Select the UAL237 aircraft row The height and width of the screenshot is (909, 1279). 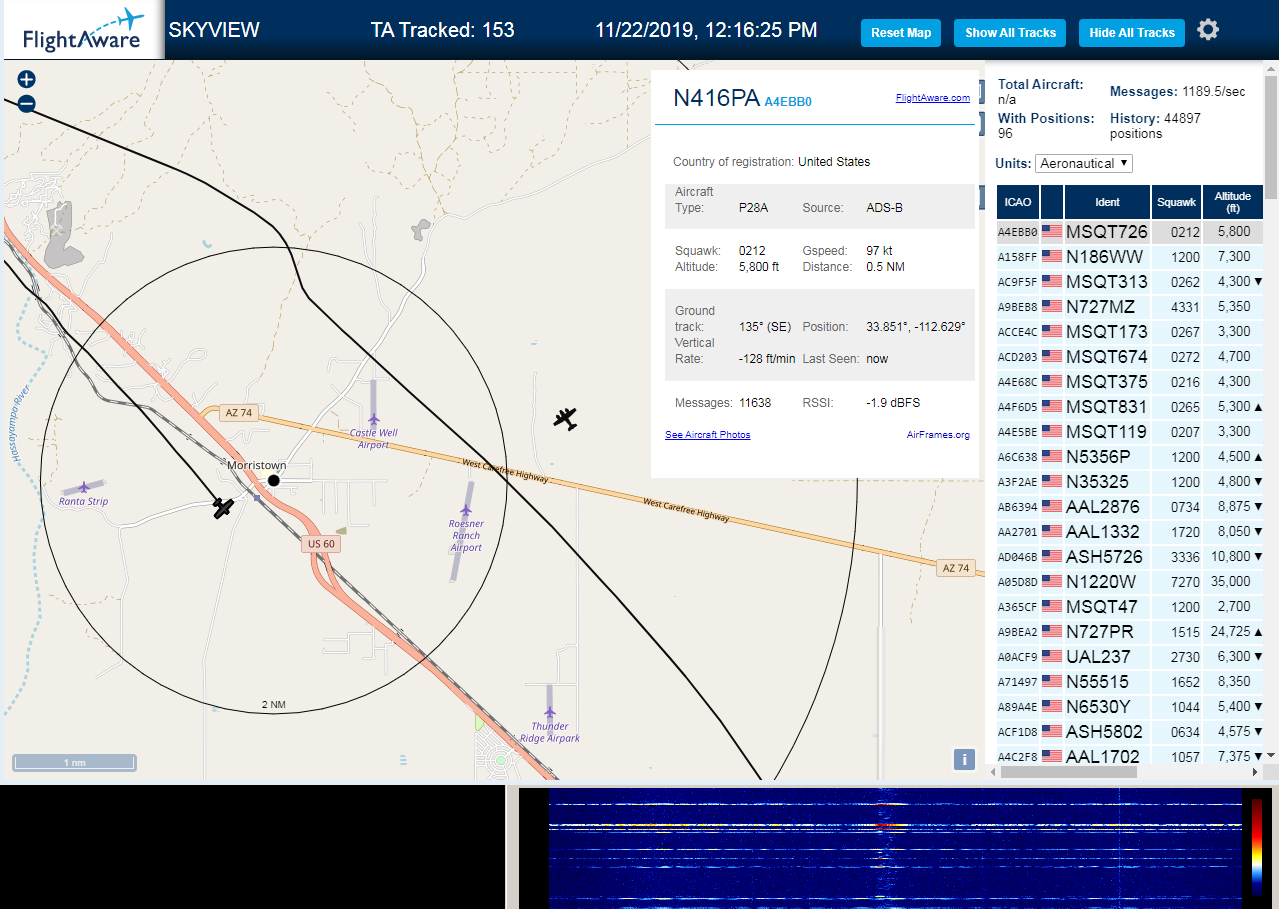pyautogui.click(x=1130, y=656)
